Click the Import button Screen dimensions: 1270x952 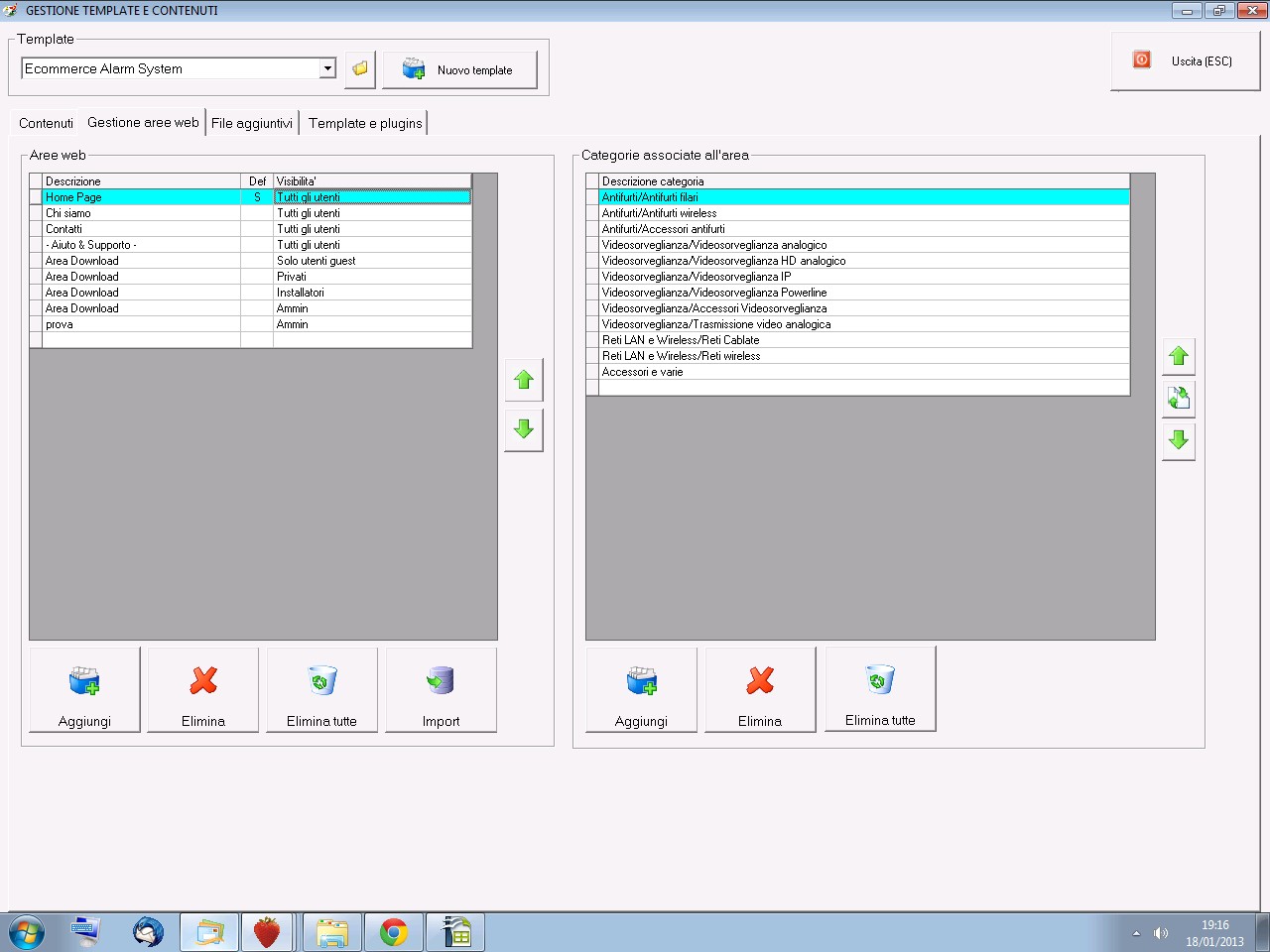tap(442, 690)
